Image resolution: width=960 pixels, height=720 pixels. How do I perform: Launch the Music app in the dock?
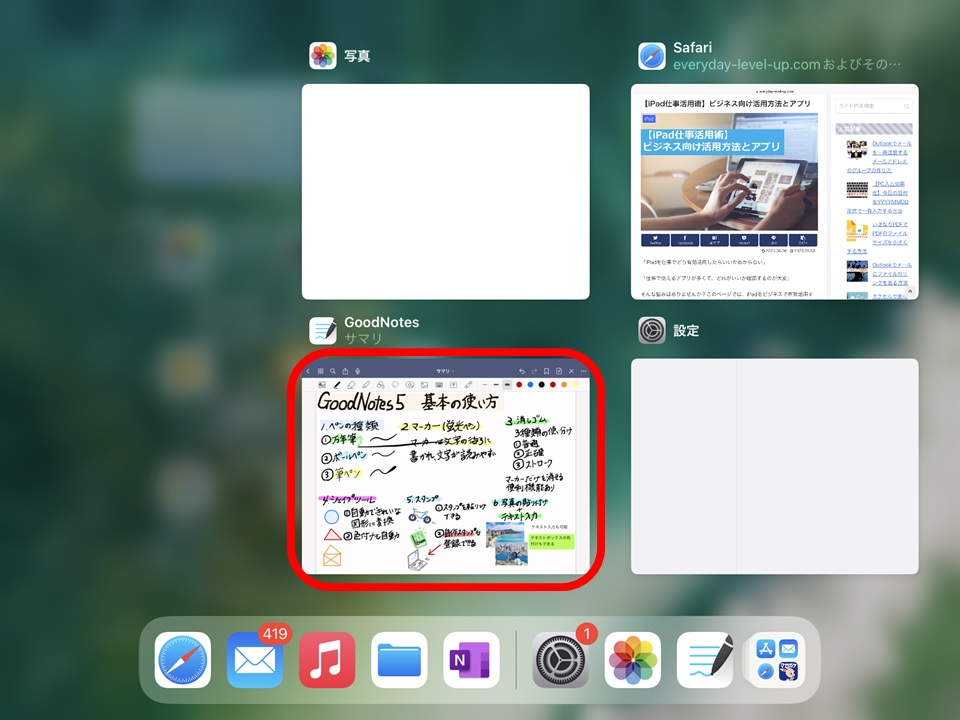point(327,660)
